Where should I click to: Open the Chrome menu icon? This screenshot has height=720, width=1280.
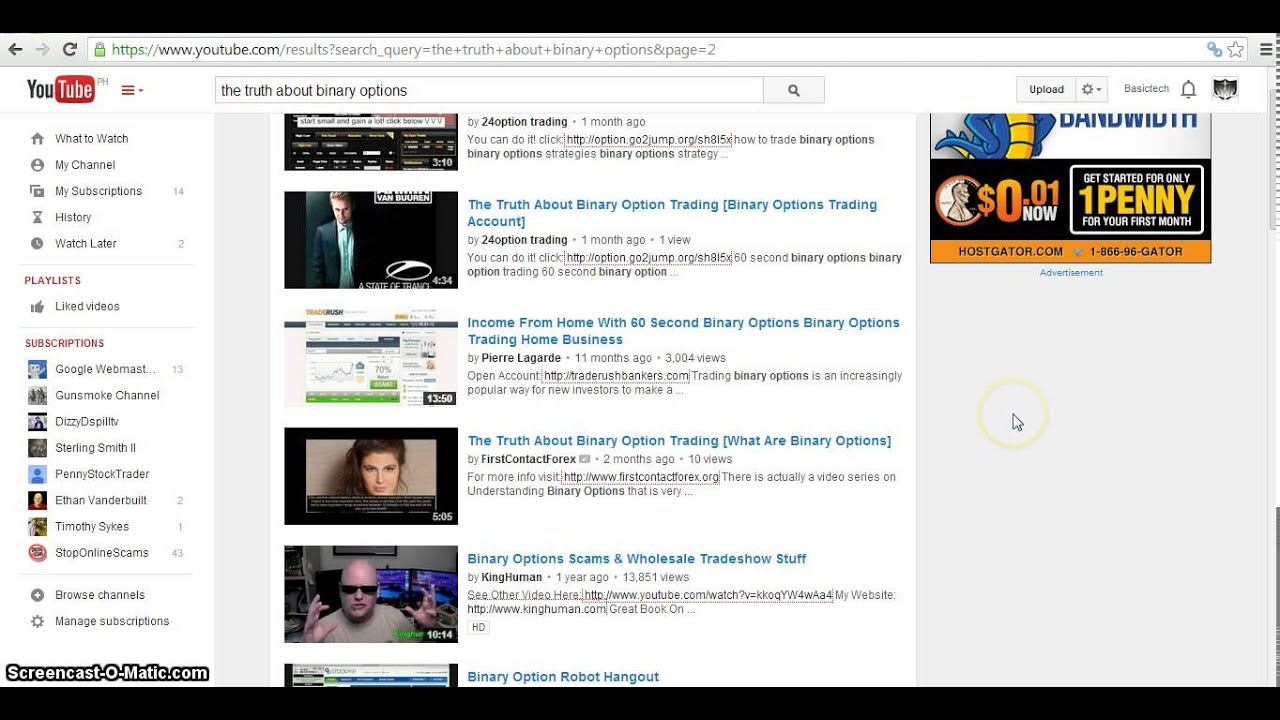1266,49
